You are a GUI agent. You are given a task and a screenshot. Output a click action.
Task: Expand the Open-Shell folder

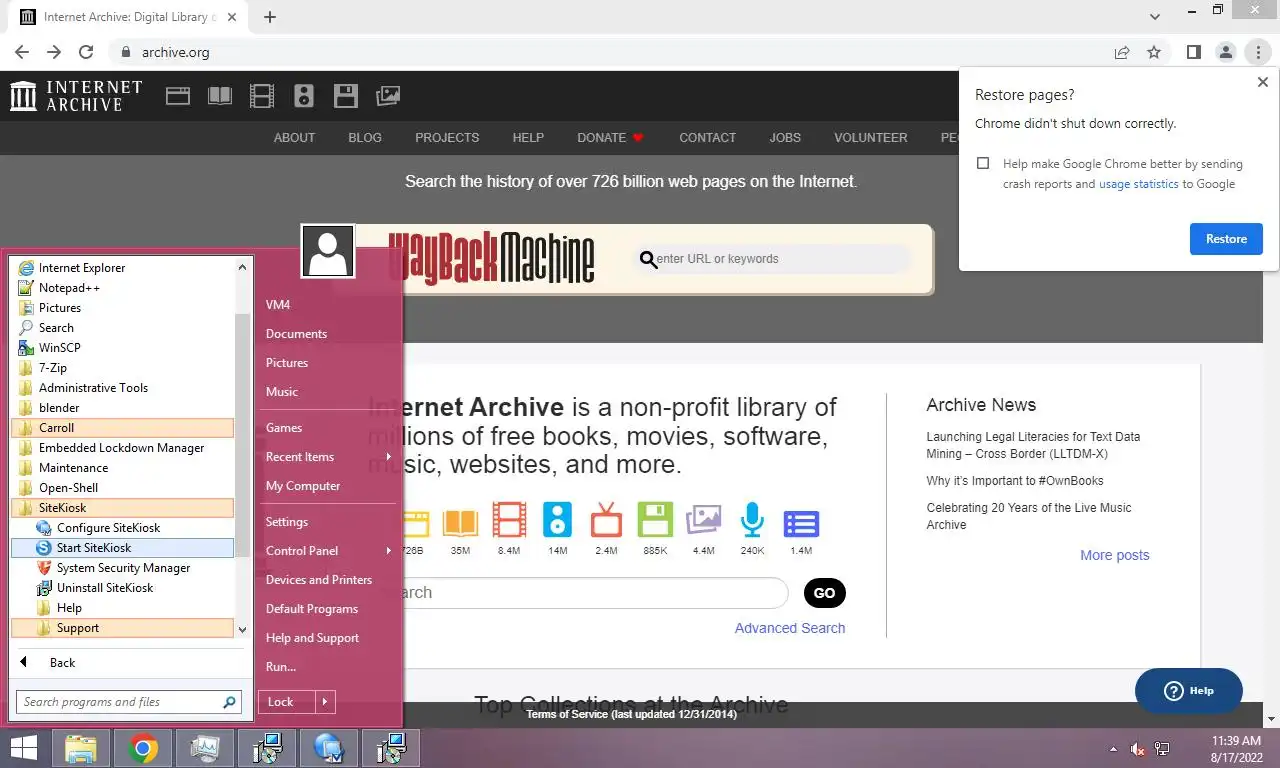[122, 488]
